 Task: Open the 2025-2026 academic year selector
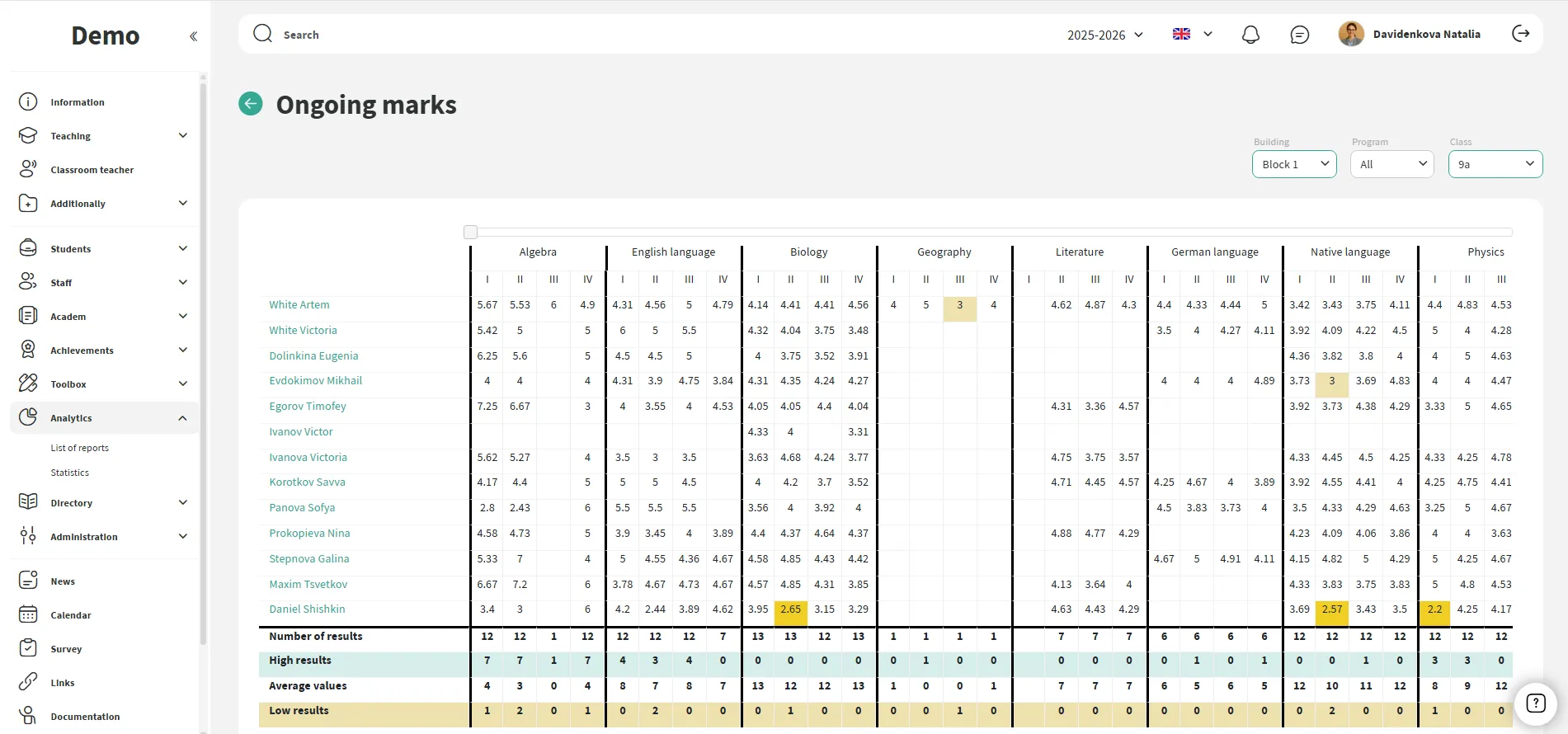tap(1104, 35)
